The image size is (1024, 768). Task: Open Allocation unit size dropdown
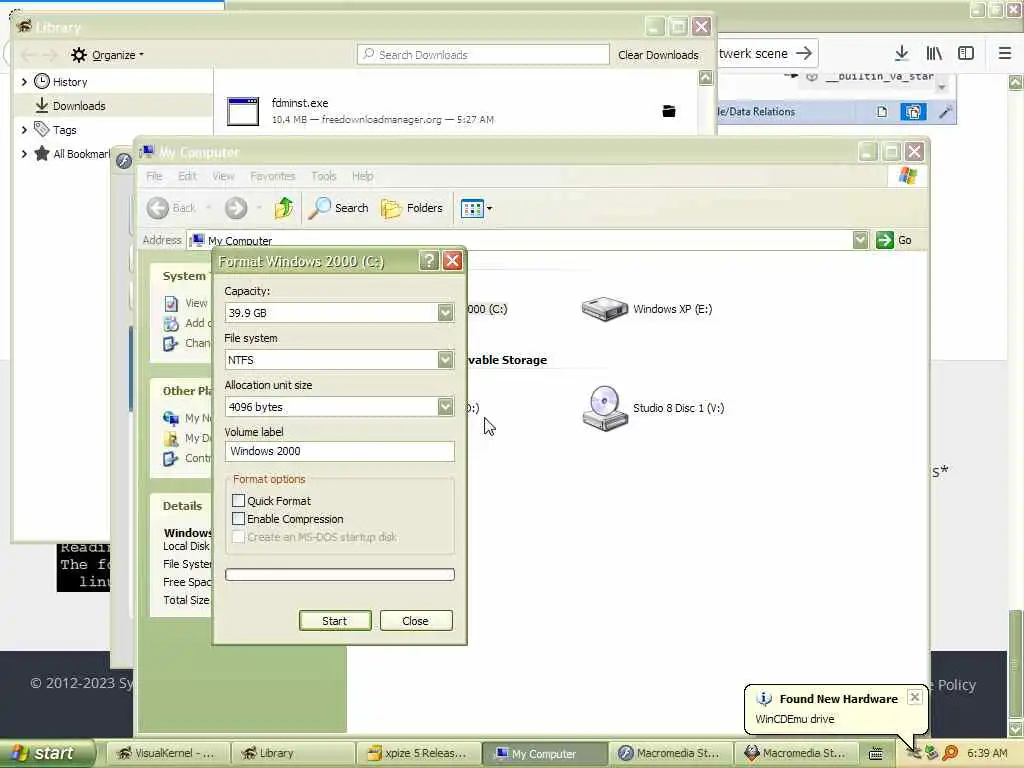[445, 407]
